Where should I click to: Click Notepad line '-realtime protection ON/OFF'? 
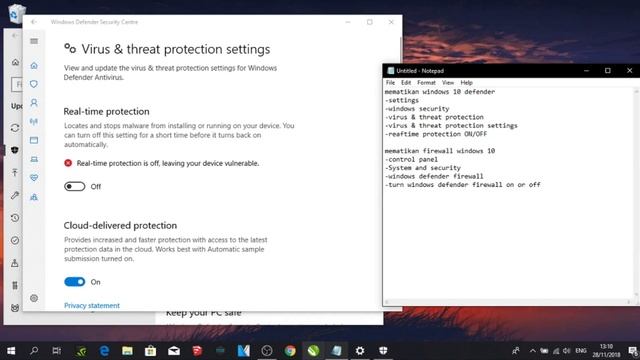click(x=436, y=134)
